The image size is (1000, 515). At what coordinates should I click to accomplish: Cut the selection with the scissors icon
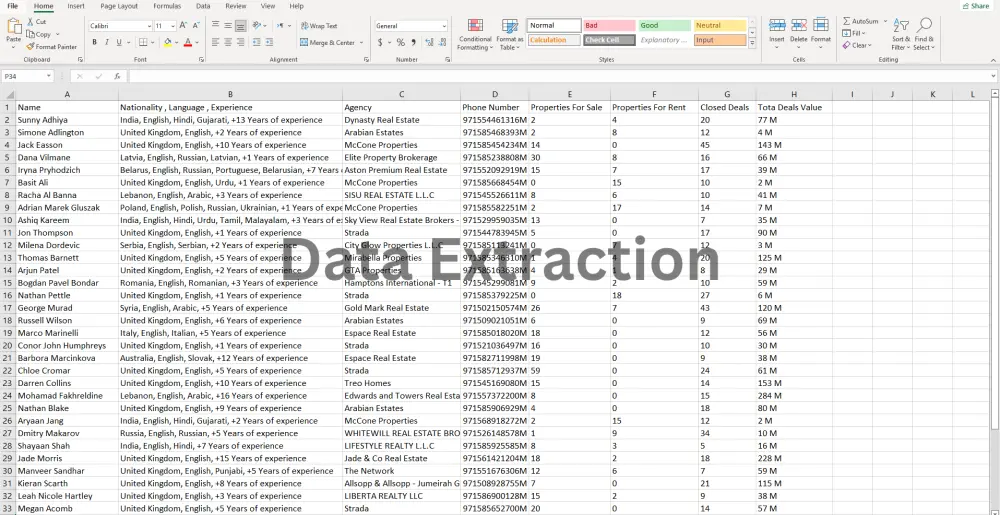31,22
